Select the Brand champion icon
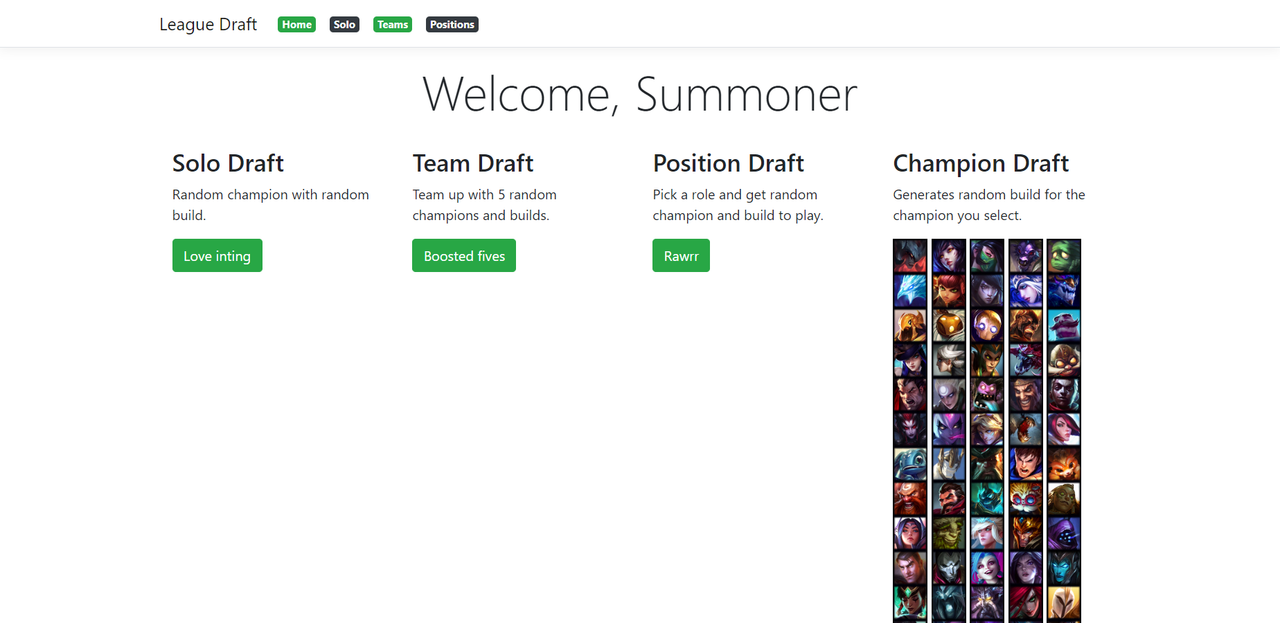 pyautogui.click(x=1025, y=325)
